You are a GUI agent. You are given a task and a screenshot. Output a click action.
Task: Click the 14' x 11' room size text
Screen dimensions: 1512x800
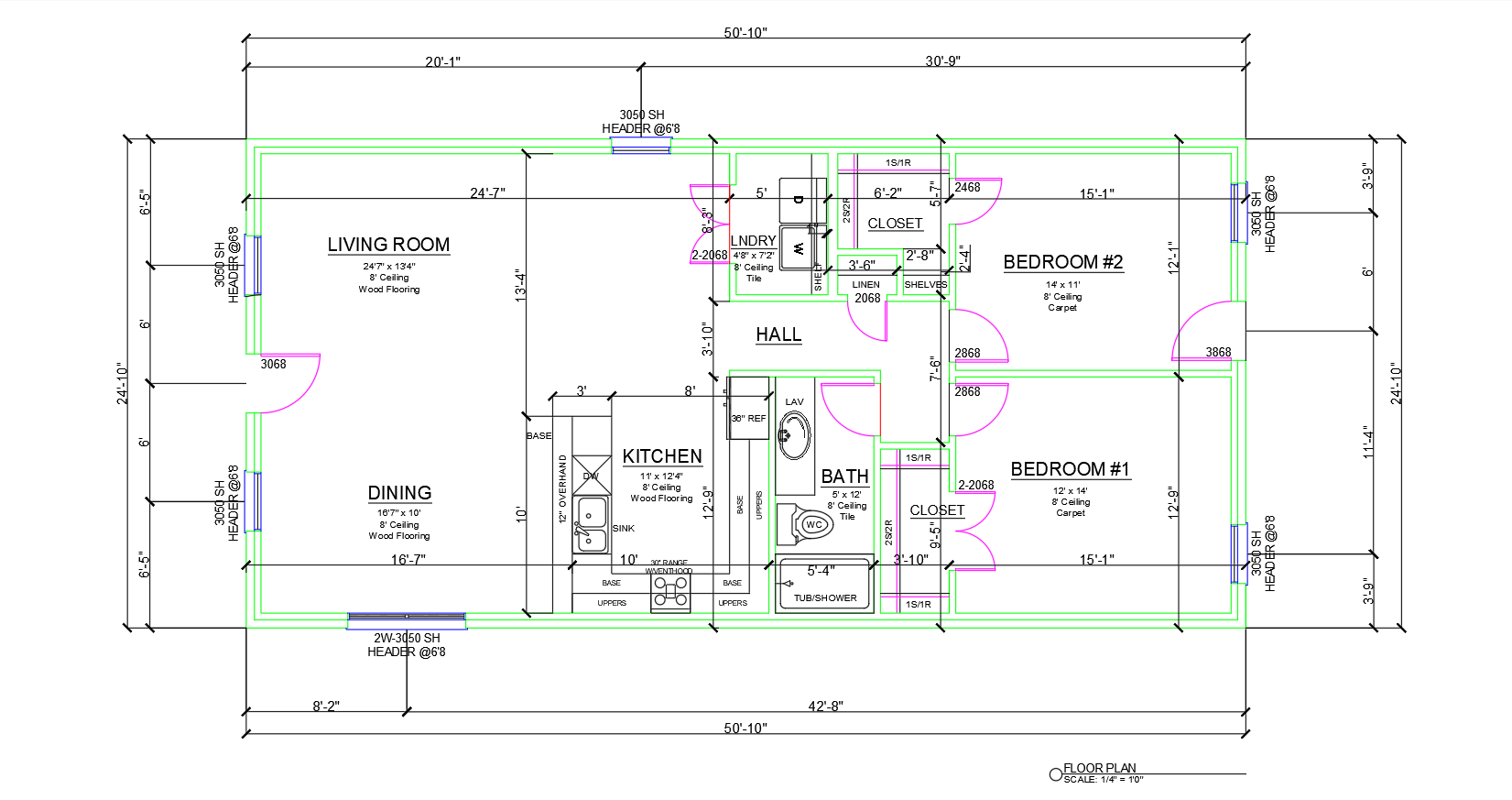click(1062, 285)
